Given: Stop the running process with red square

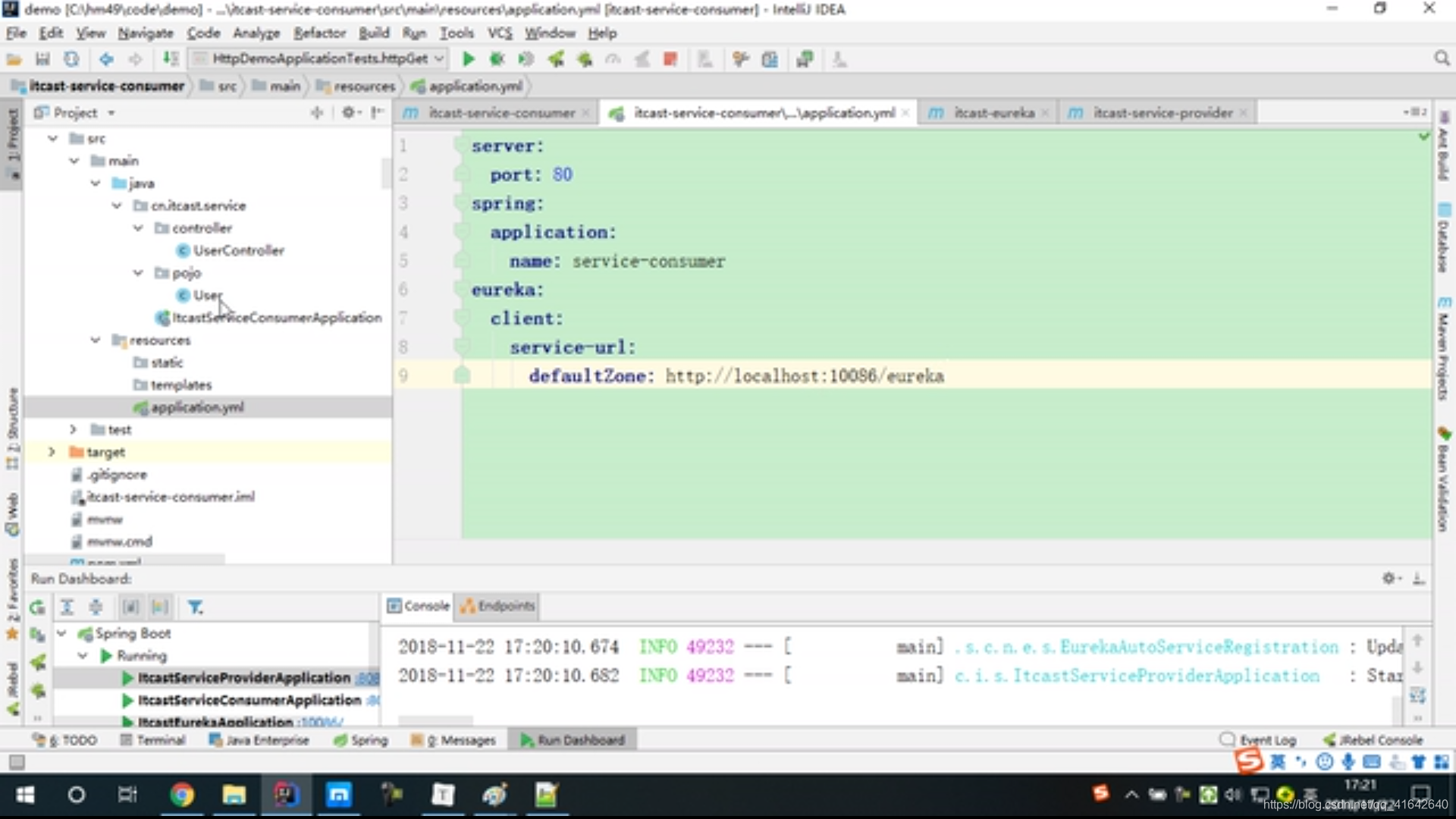Looking at the screenshot, I should (x=670, y=59).
